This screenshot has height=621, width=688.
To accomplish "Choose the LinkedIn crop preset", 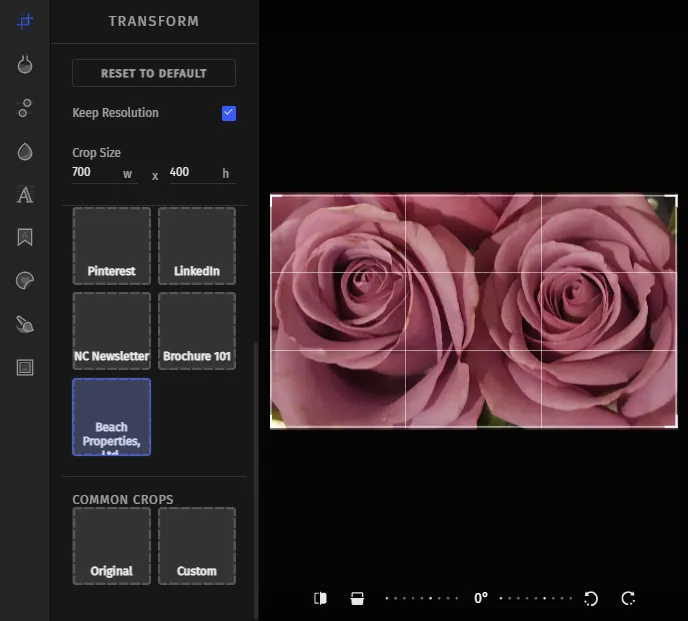I will (x=197, y=246).
